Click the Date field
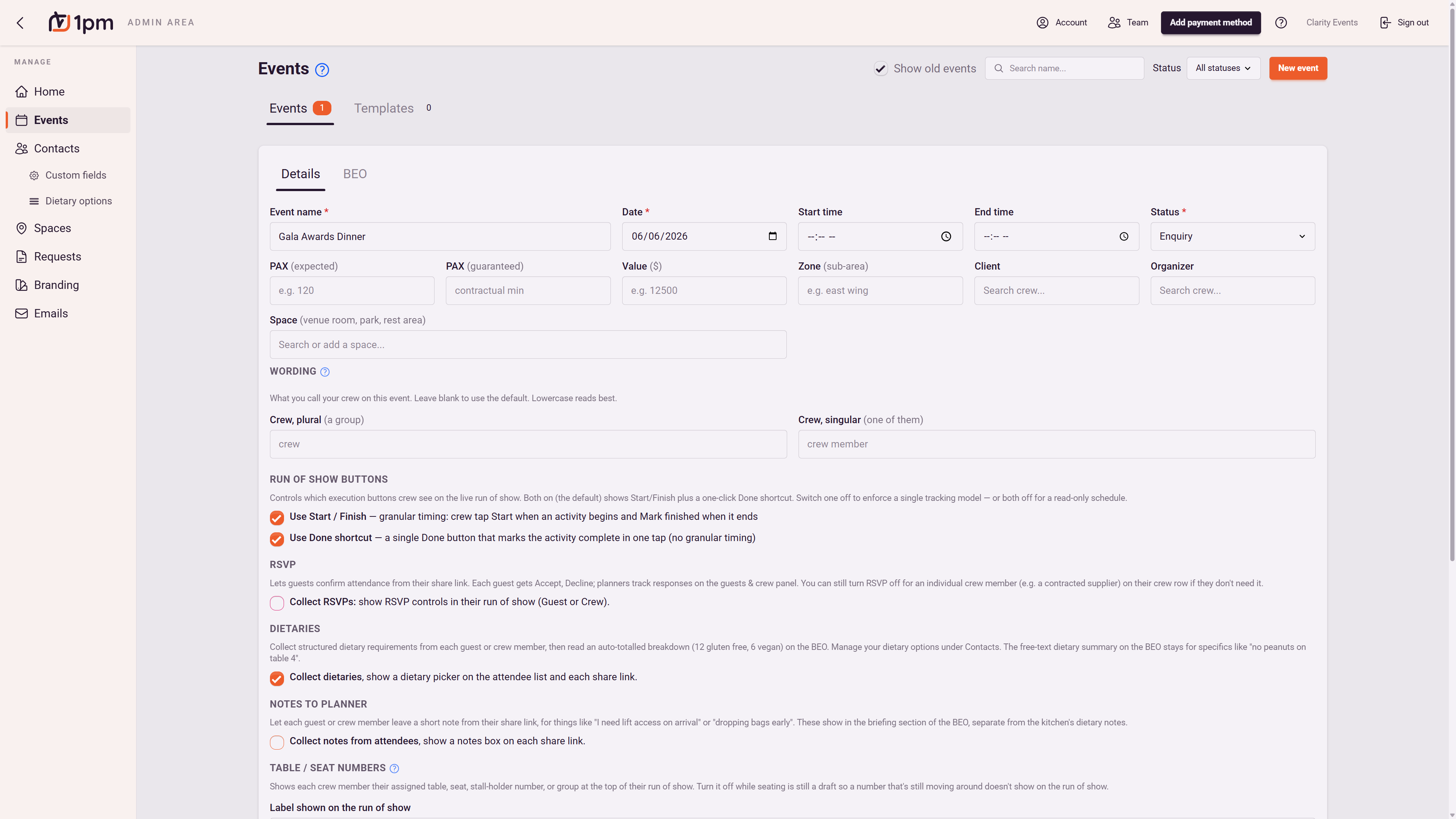This screenshot has width=1456, height=819. (704, 236)
